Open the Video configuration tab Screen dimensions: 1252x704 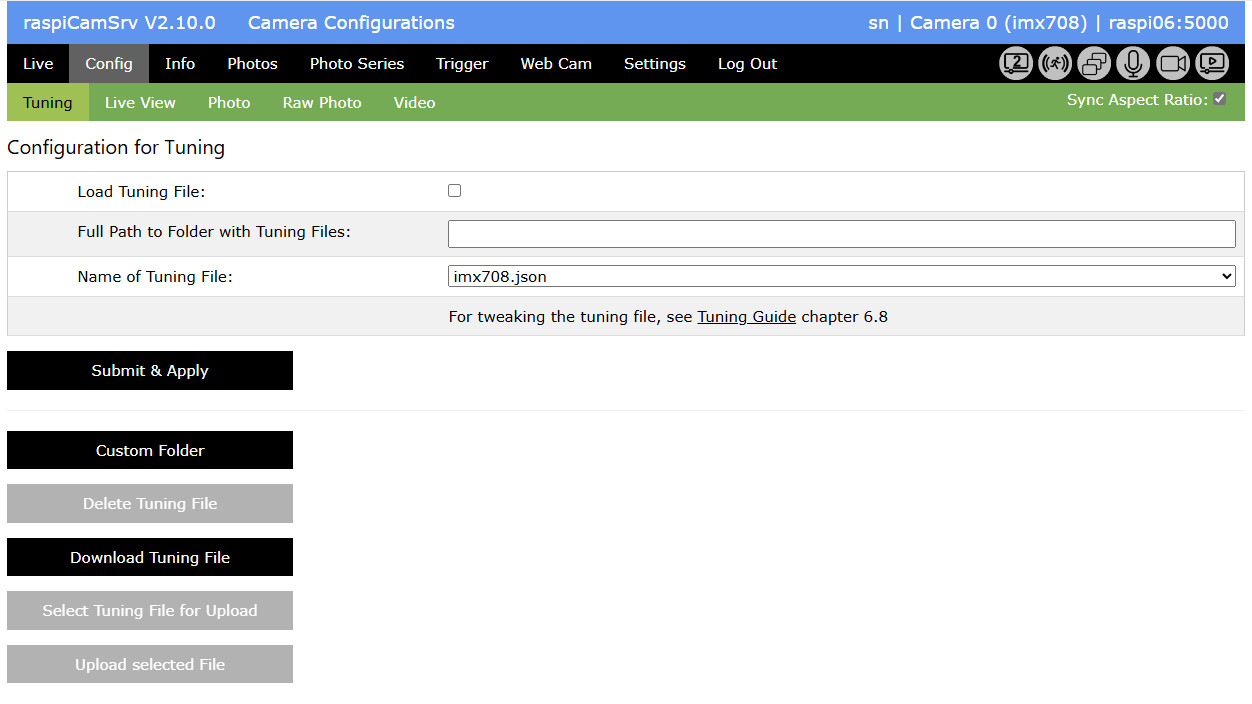click(414, 103)
